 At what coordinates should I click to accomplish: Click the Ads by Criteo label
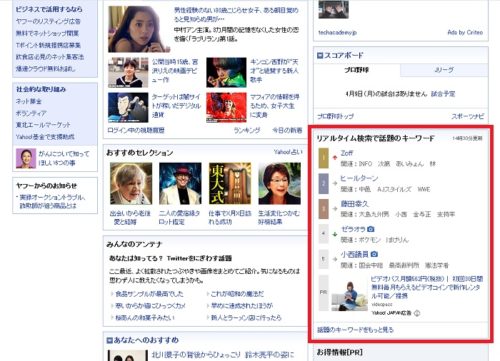[465, 32]
